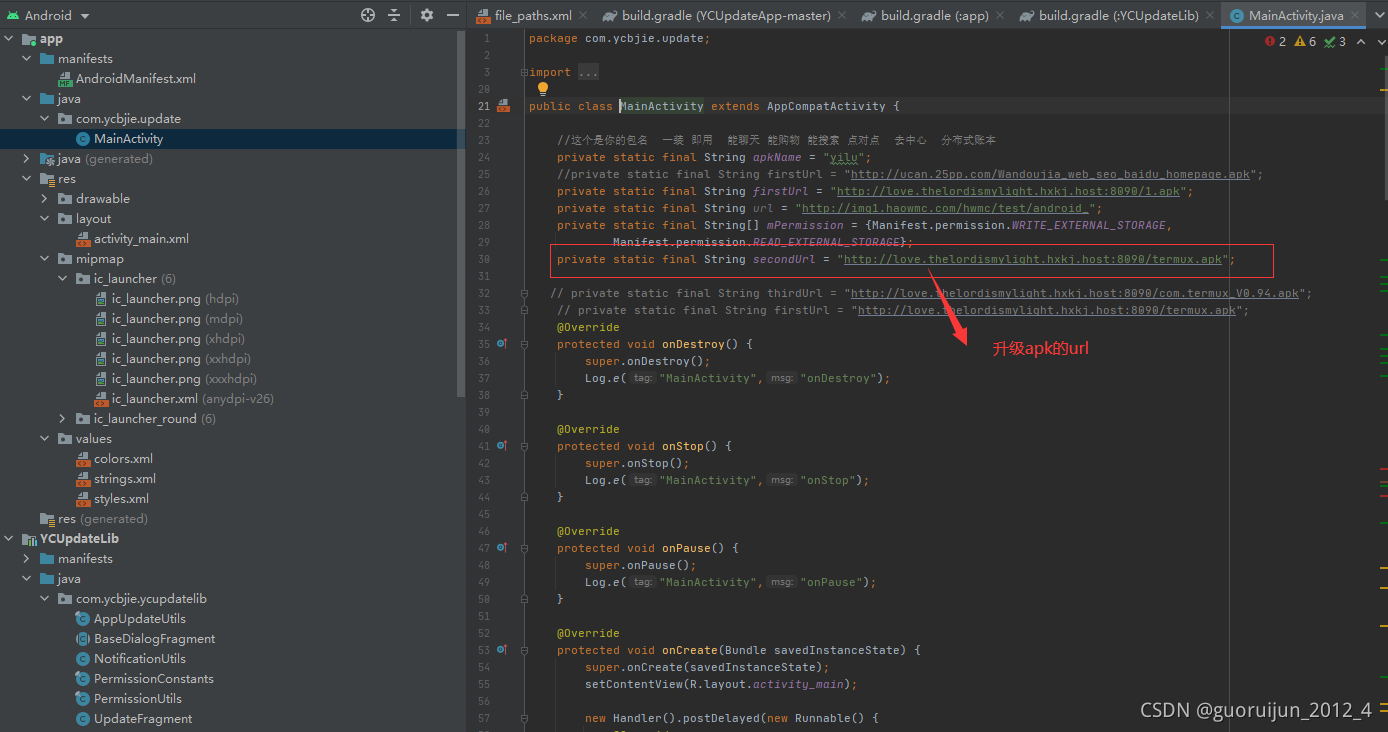The height and width of the screenshot is (732, 1388).
Task: Collapse the com.ycbjie.ycupdatelib package
Action: point(45,599)
